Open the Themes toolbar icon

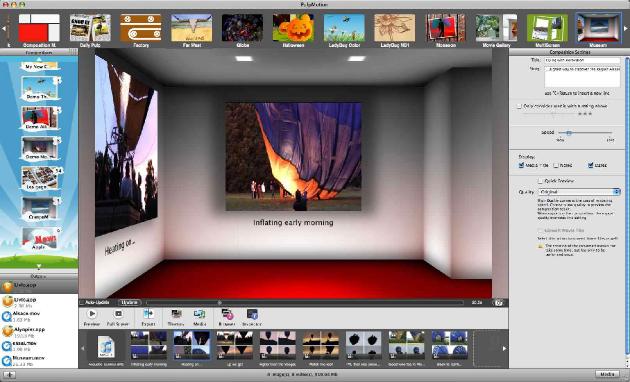(176, 314)
